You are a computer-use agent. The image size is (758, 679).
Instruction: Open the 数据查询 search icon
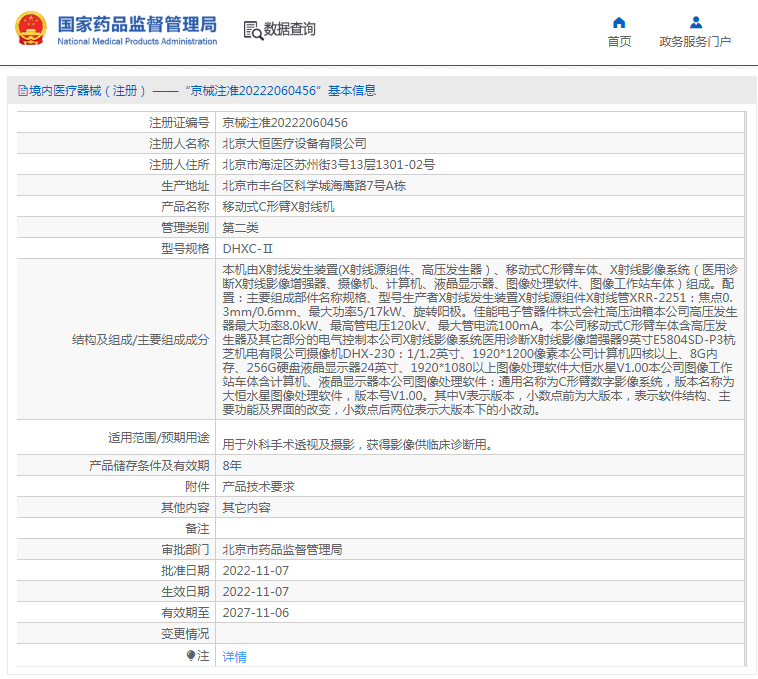click(253, 30)
